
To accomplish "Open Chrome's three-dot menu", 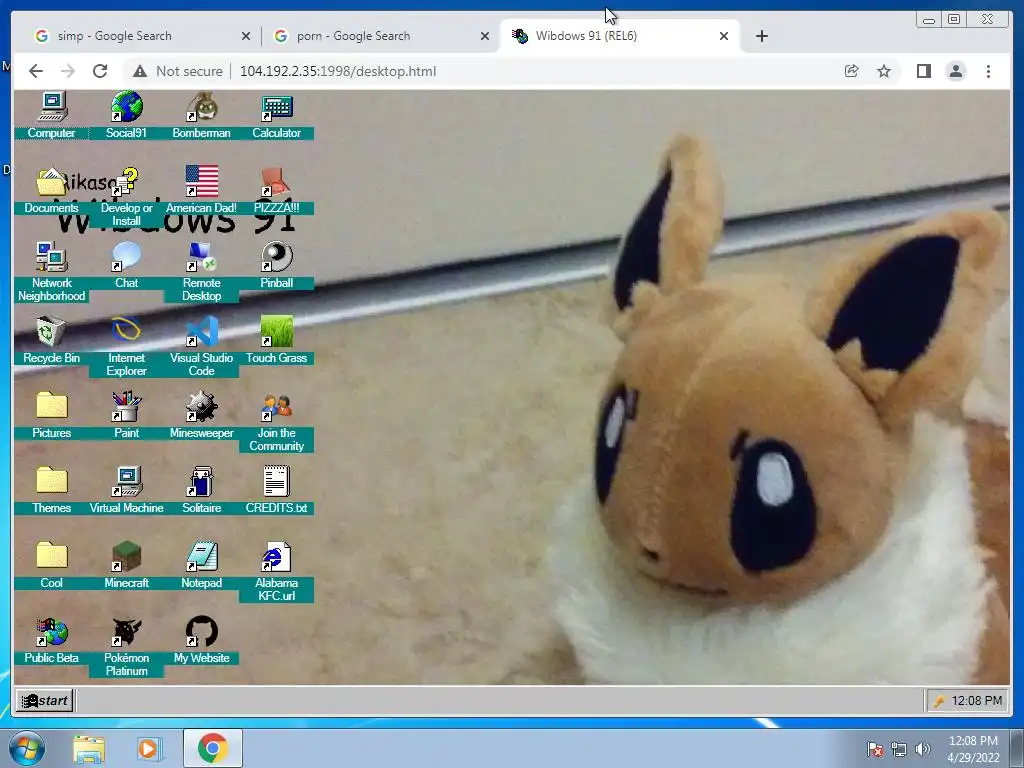I will pos(988,71).
